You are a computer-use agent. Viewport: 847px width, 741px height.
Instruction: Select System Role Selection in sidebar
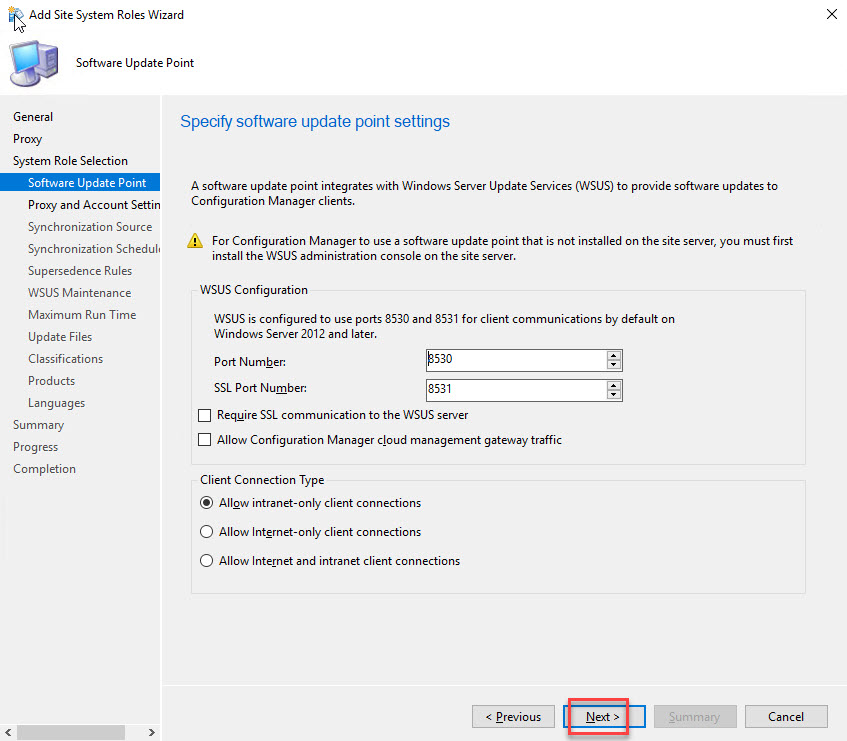click(x=70, y=161)
